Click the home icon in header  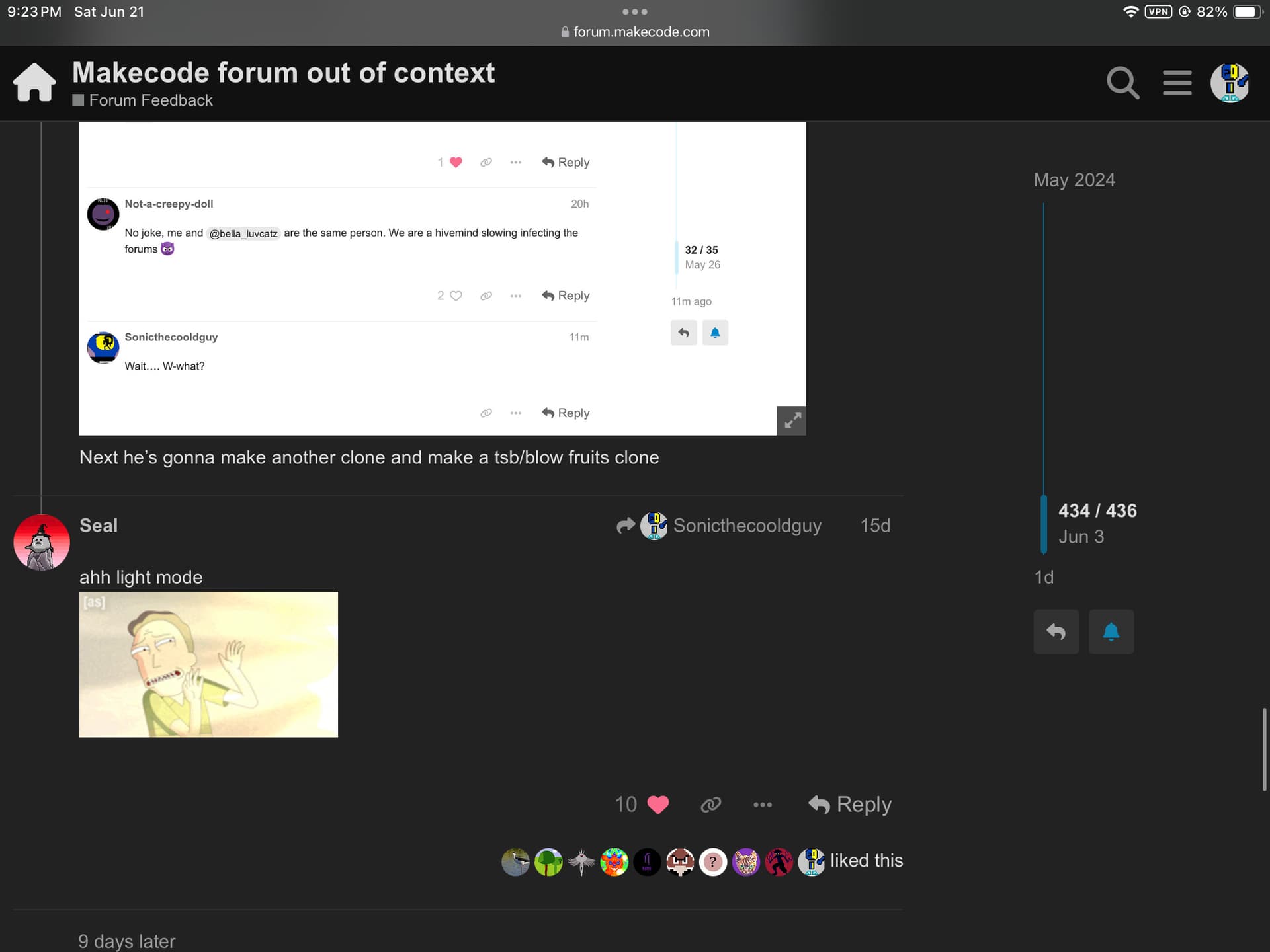pyautogui.click(x=34, y=83)
